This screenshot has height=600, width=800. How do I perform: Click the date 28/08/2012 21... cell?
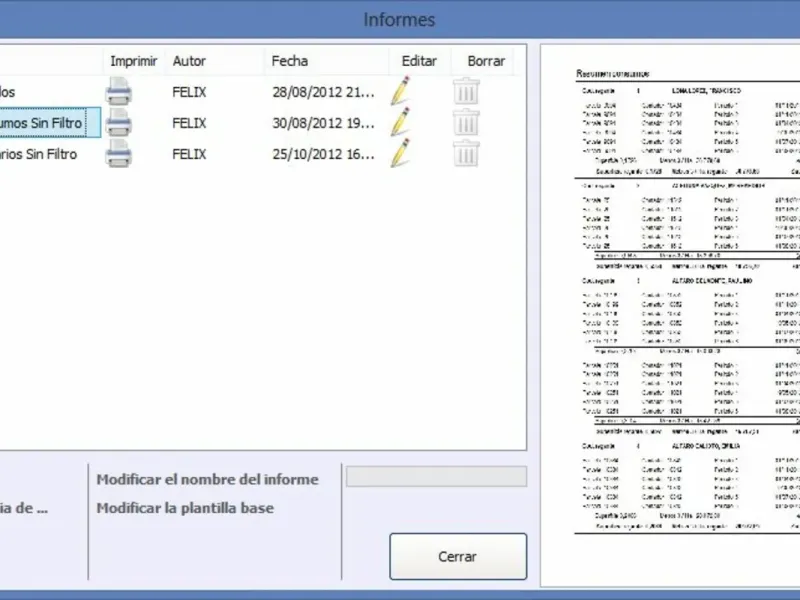click(323, 92)
